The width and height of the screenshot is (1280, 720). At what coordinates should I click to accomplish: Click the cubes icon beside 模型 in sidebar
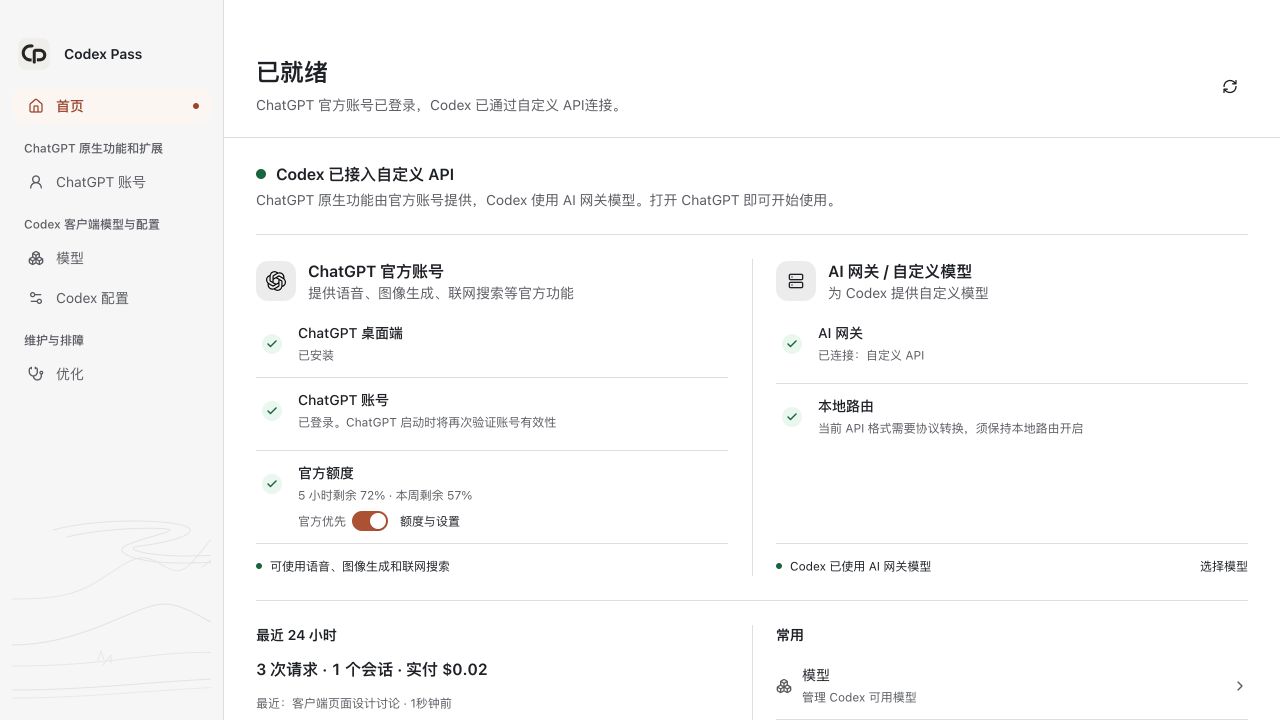point(36,258)
